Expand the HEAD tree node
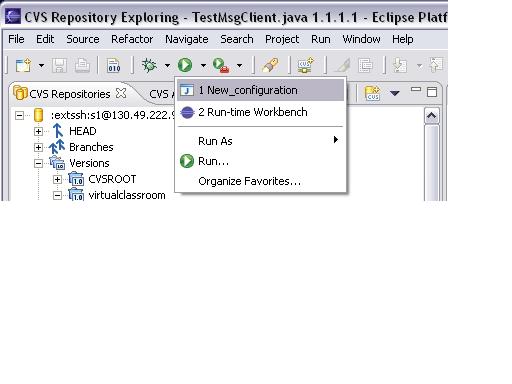 pyautogui.click(x=38, y=131)
